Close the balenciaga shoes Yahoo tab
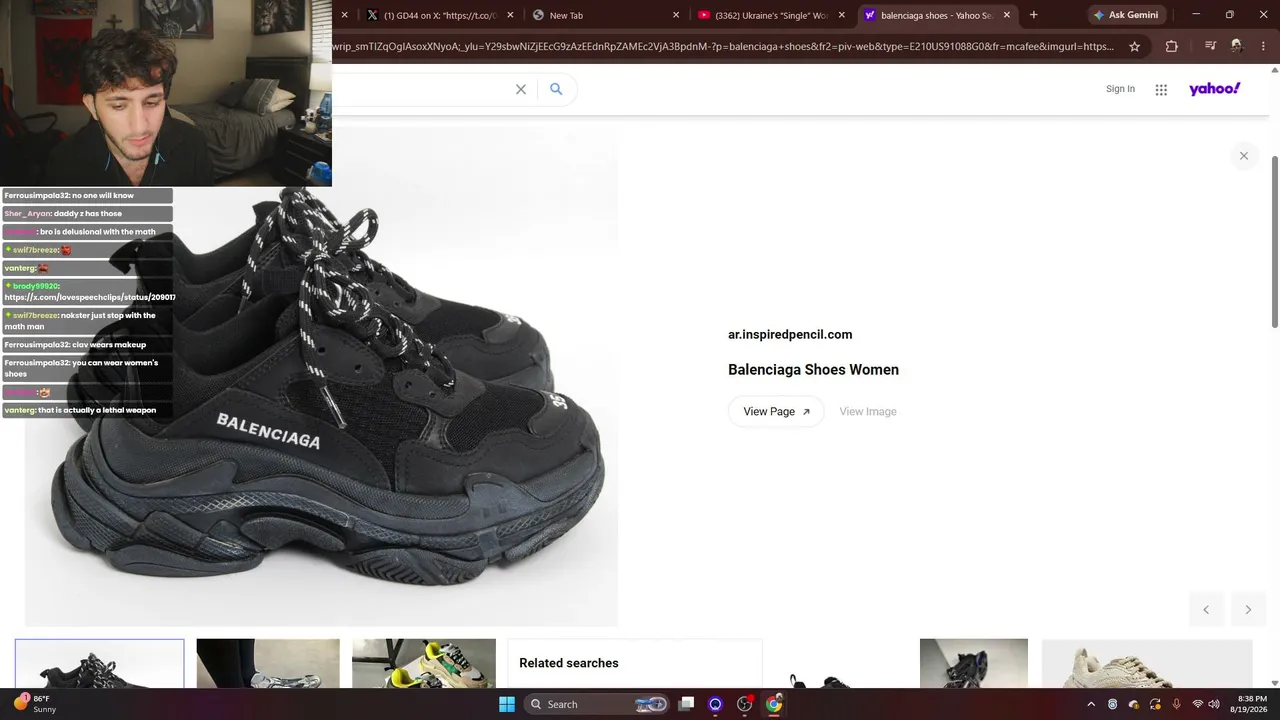1280x720 pixels. 1007,15
